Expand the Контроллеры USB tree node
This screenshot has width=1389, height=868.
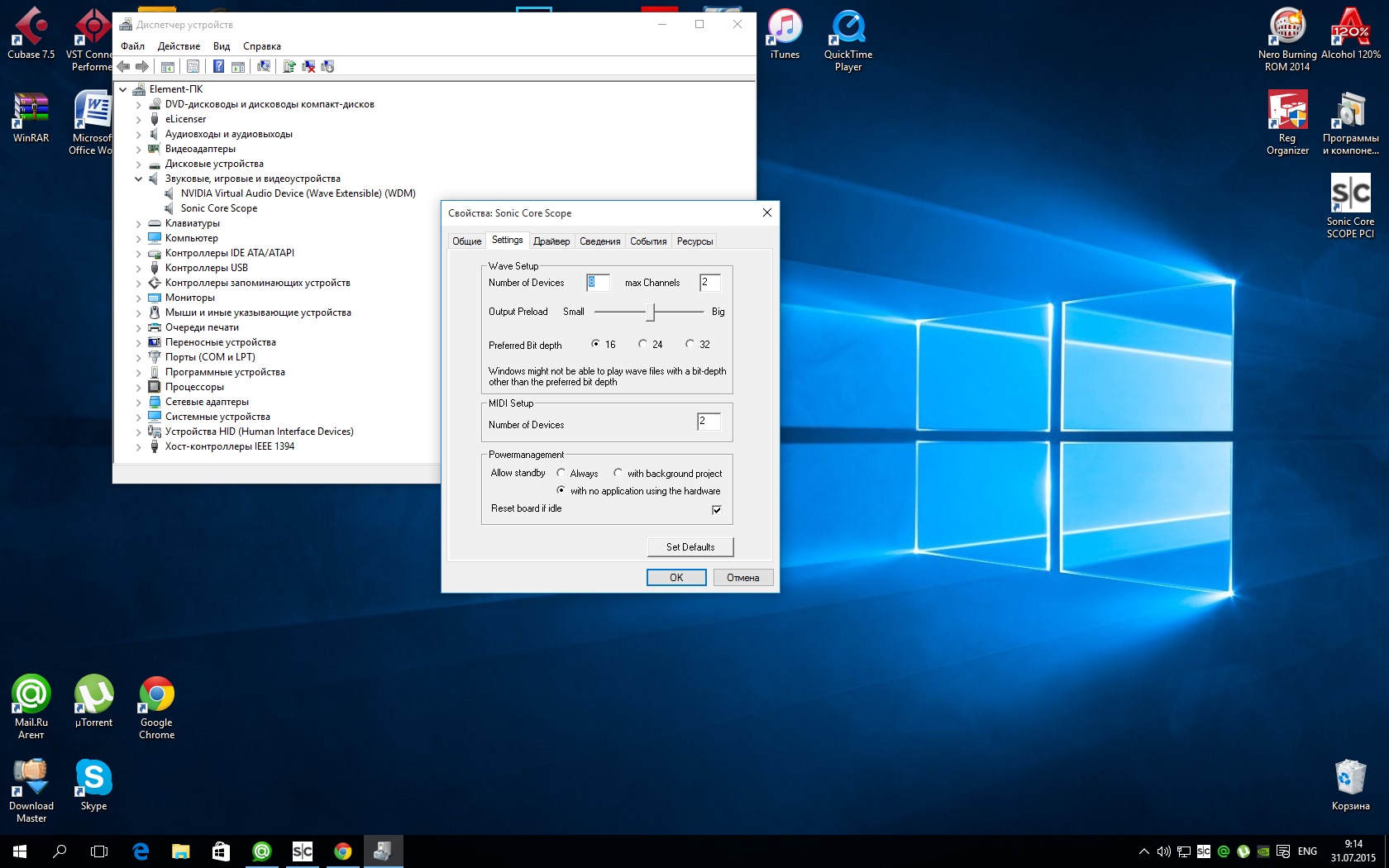[x=139, y=268]
